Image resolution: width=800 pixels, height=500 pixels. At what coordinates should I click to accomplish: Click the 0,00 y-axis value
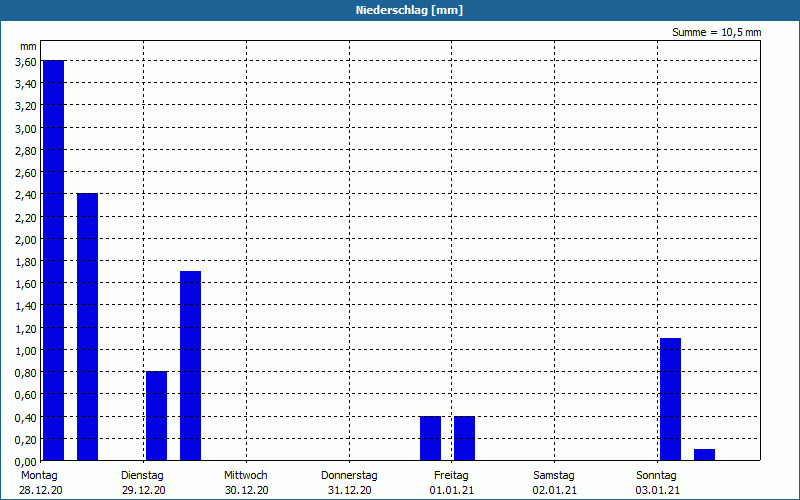[x=26, y=462]
